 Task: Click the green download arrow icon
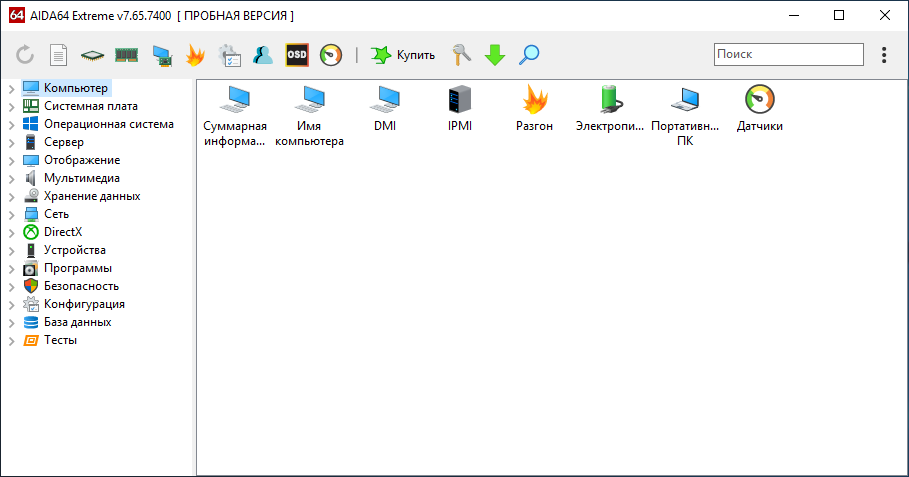(495, 55)
